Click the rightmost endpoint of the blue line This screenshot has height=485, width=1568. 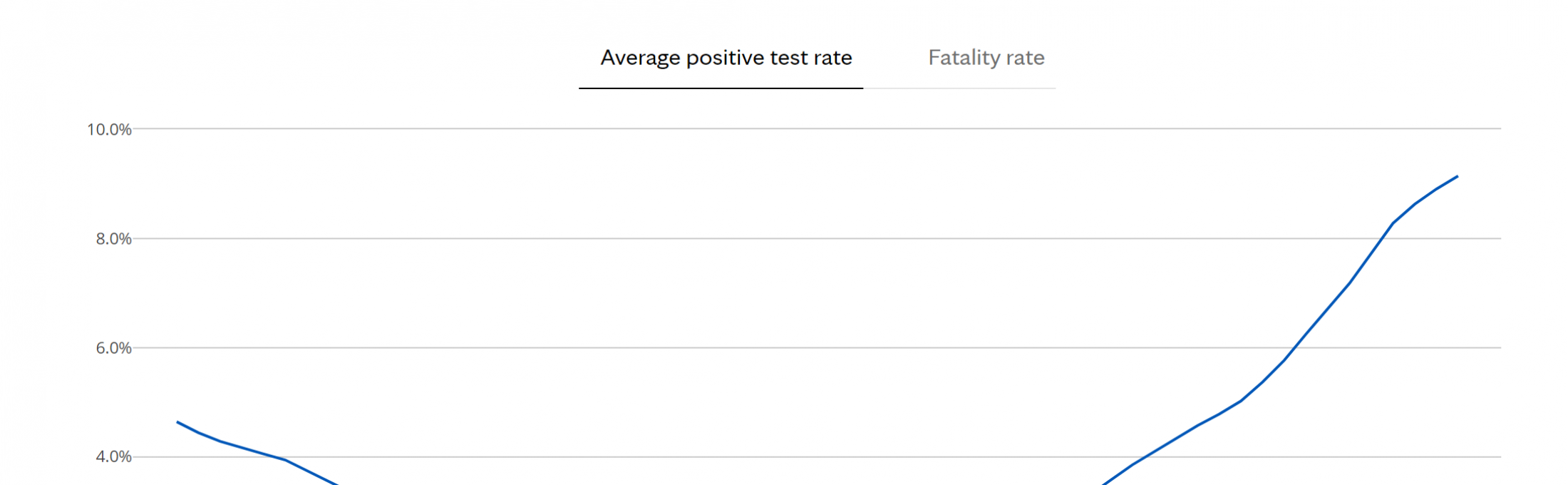pos(1458,176)
